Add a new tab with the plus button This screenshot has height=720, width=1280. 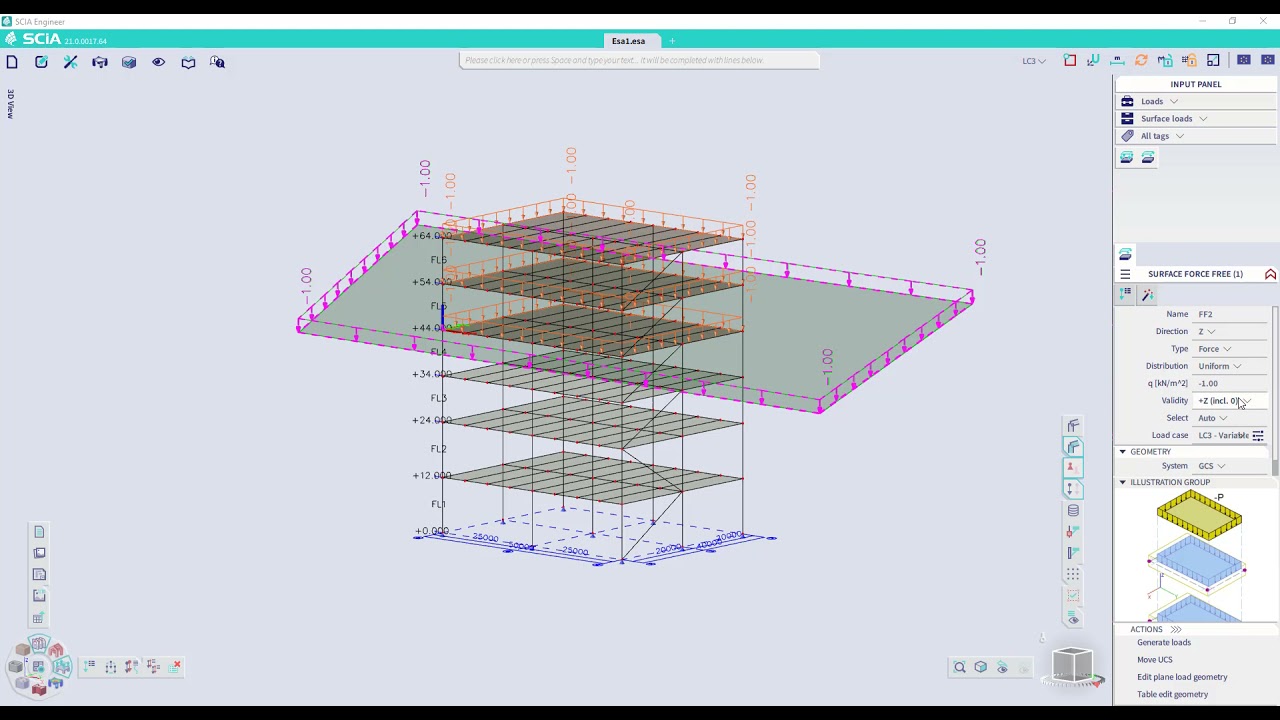[x=672, y=41]
